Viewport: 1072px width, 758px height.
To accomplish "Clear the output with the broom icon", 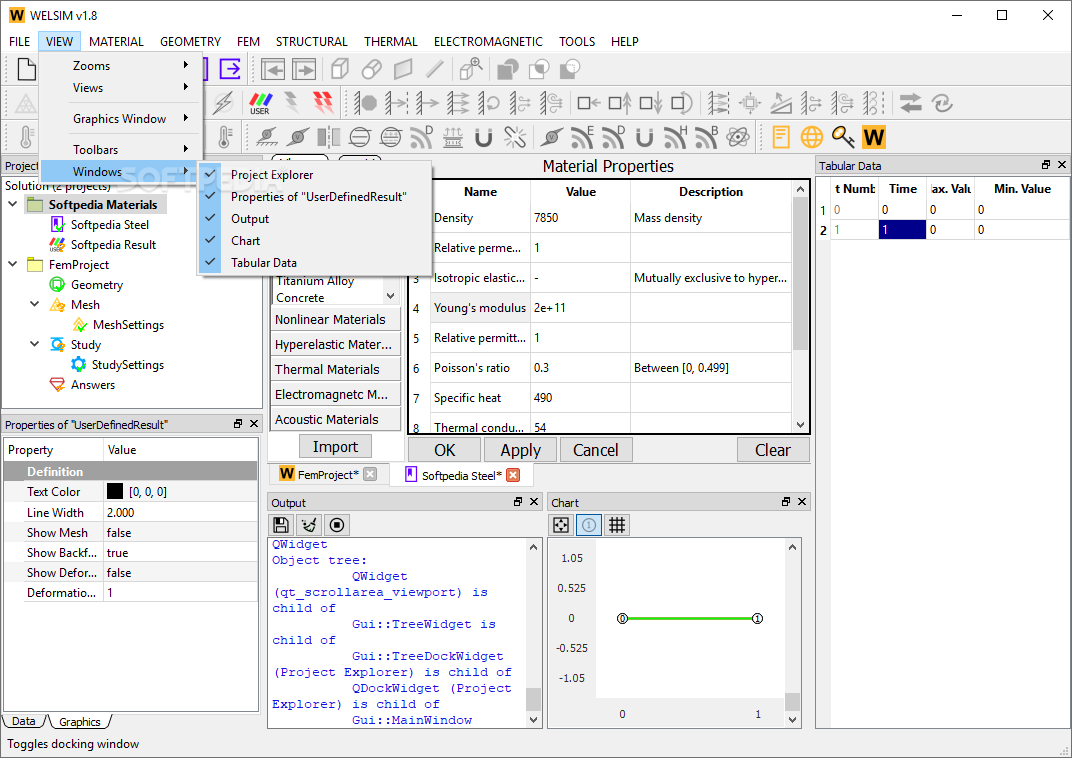I will click(x=309, y=525).
